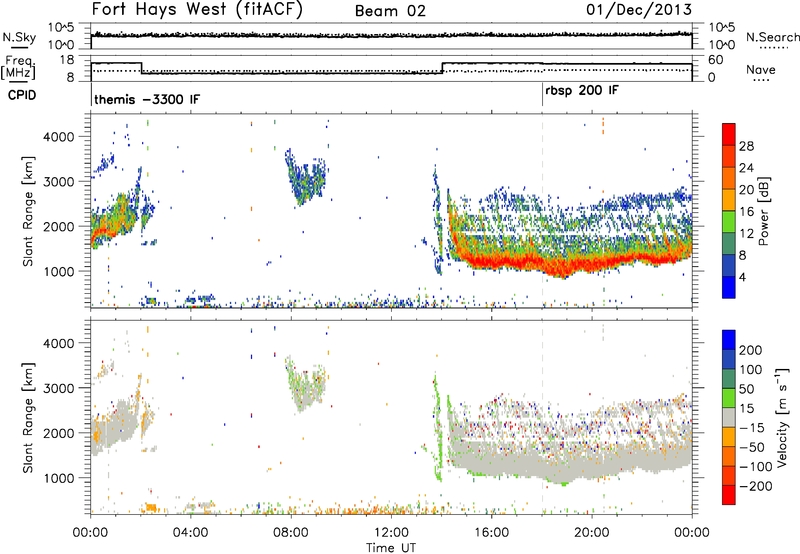
Task: Click the '08:00' time axis tick label
Action: pos(291,533)
